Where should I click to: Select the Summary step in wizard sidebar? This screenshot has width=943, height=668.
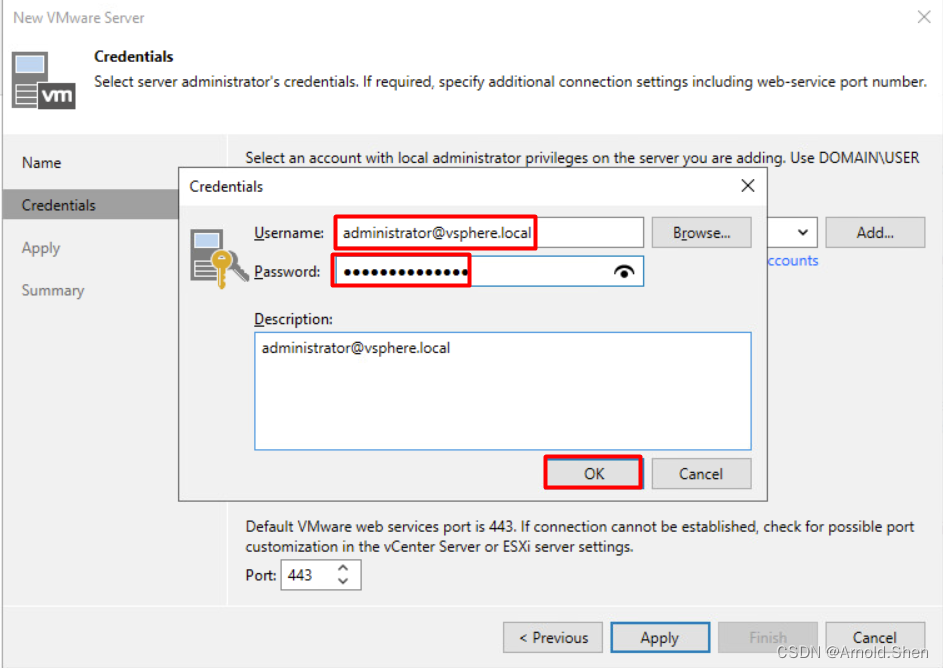pos(53,290)
